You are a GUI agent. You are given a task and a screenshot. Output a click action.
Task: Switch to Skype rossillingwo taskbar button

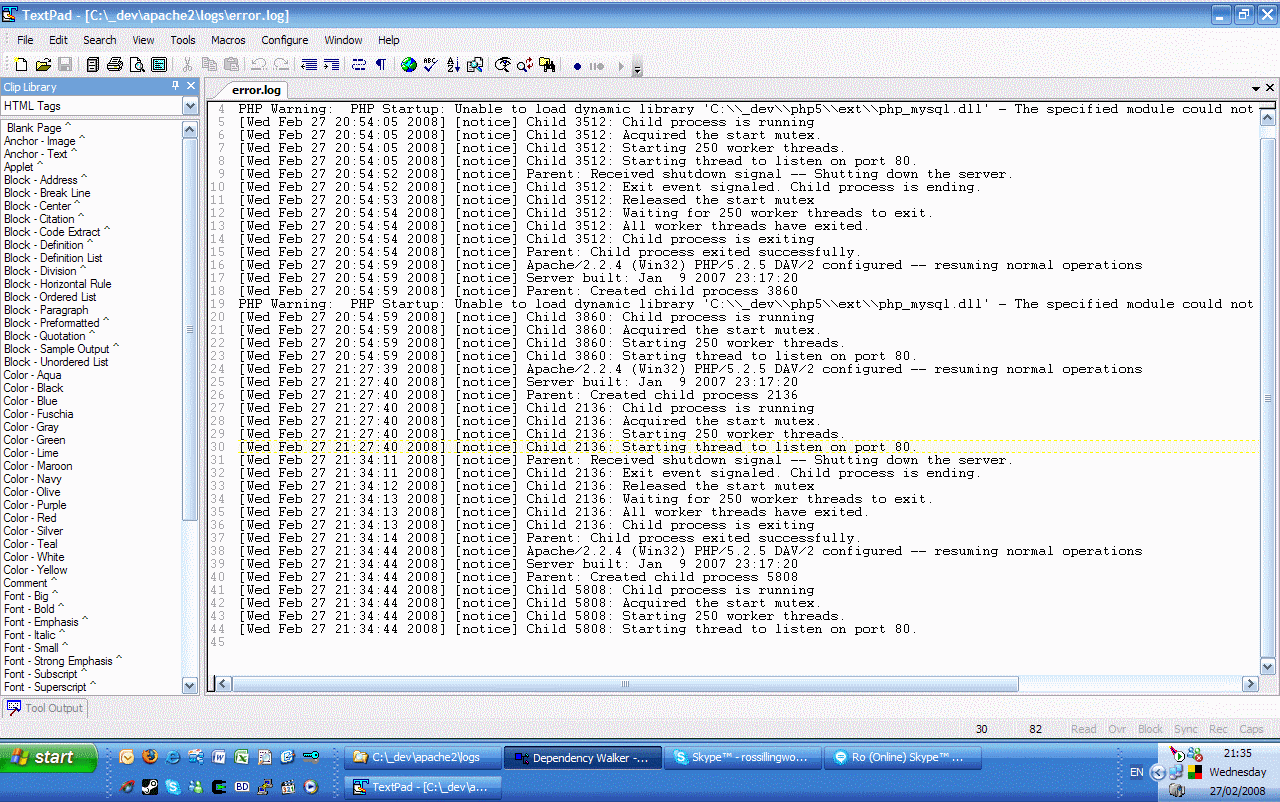click(x=743, y=758)
